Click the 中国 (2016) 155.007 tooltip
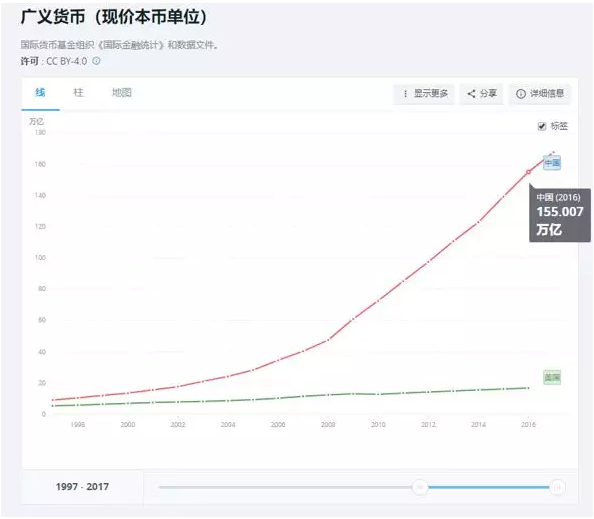 tap(560, 214)
